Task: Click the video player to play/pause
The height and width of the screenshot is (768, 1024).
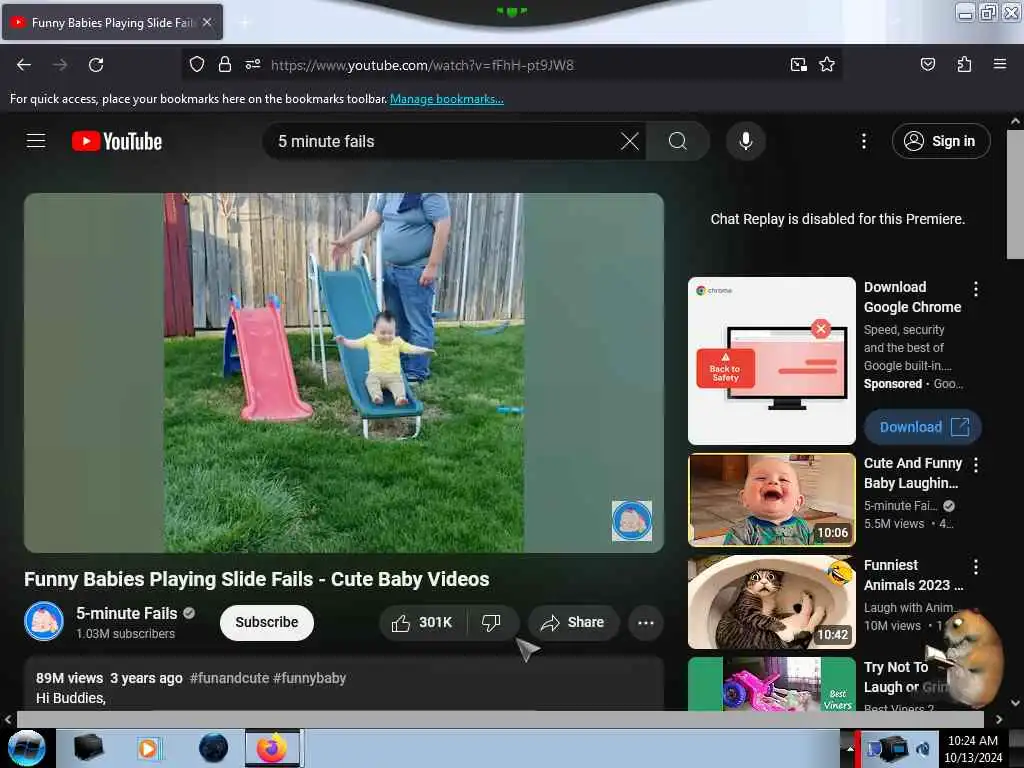Action: click(344, 372)
